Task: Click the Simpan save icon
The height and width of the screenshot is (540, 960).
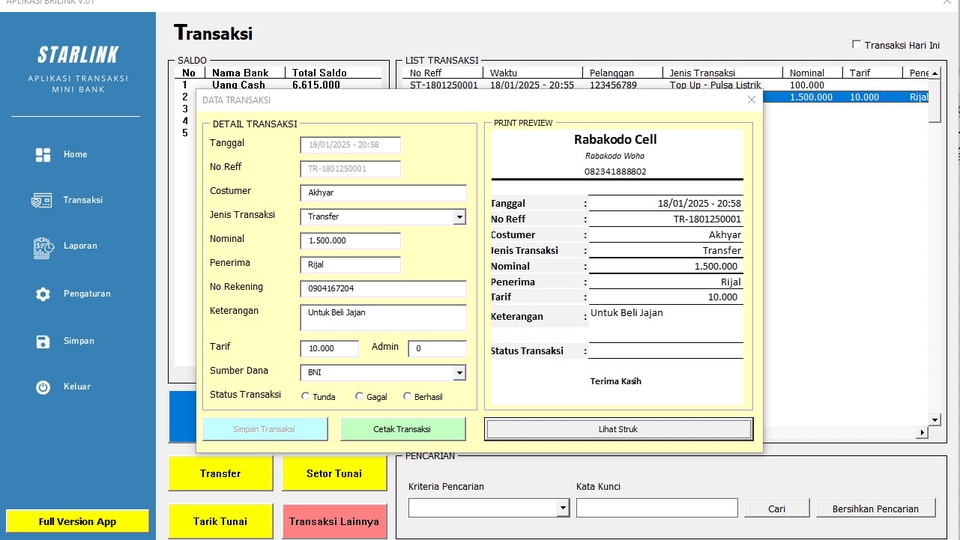Action: click(x=43, y=341)
